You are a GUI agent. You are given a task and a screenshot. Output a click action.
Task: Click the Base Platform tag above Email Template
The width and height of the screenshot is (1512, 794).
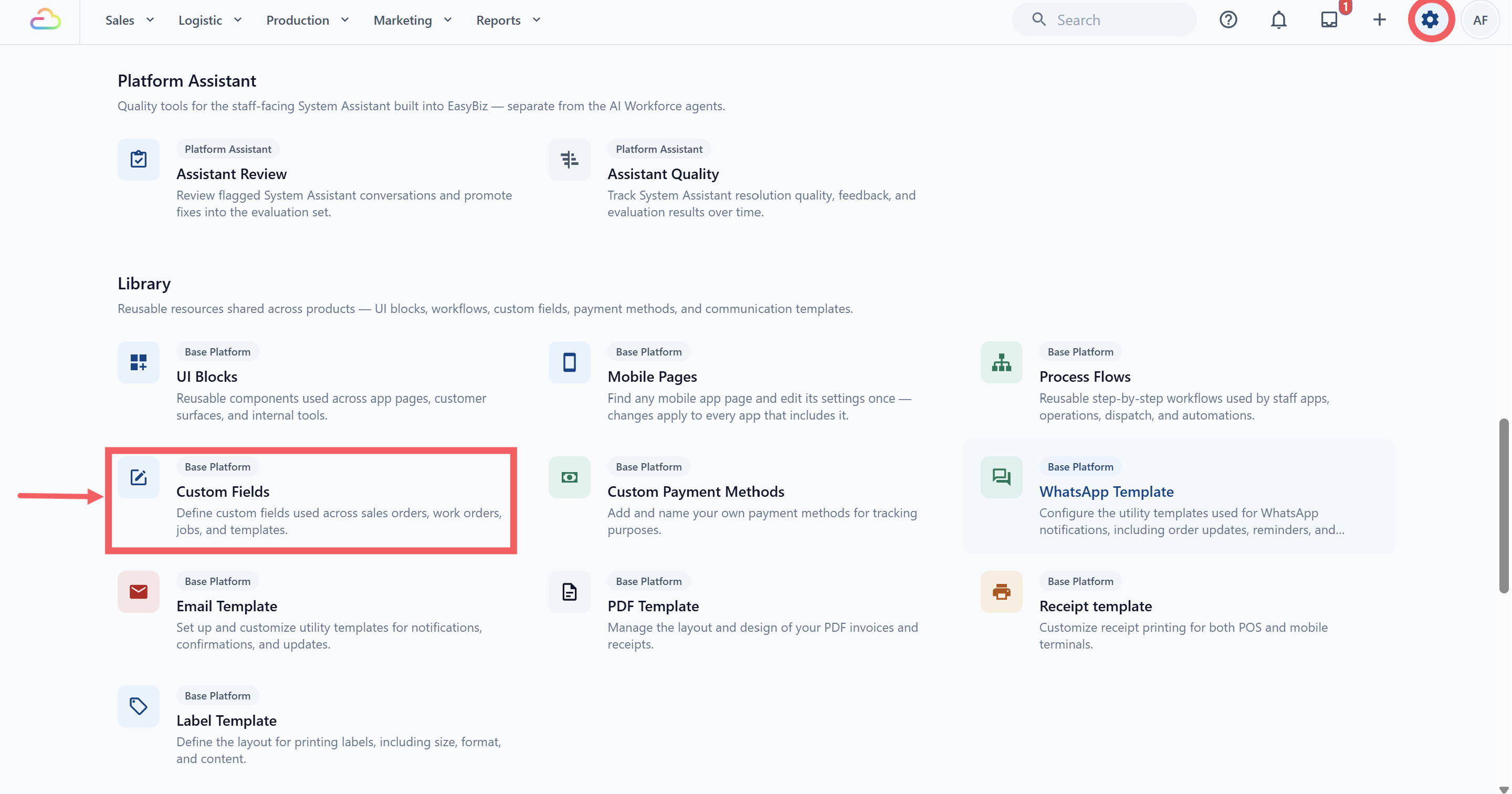tap(217, 581)
